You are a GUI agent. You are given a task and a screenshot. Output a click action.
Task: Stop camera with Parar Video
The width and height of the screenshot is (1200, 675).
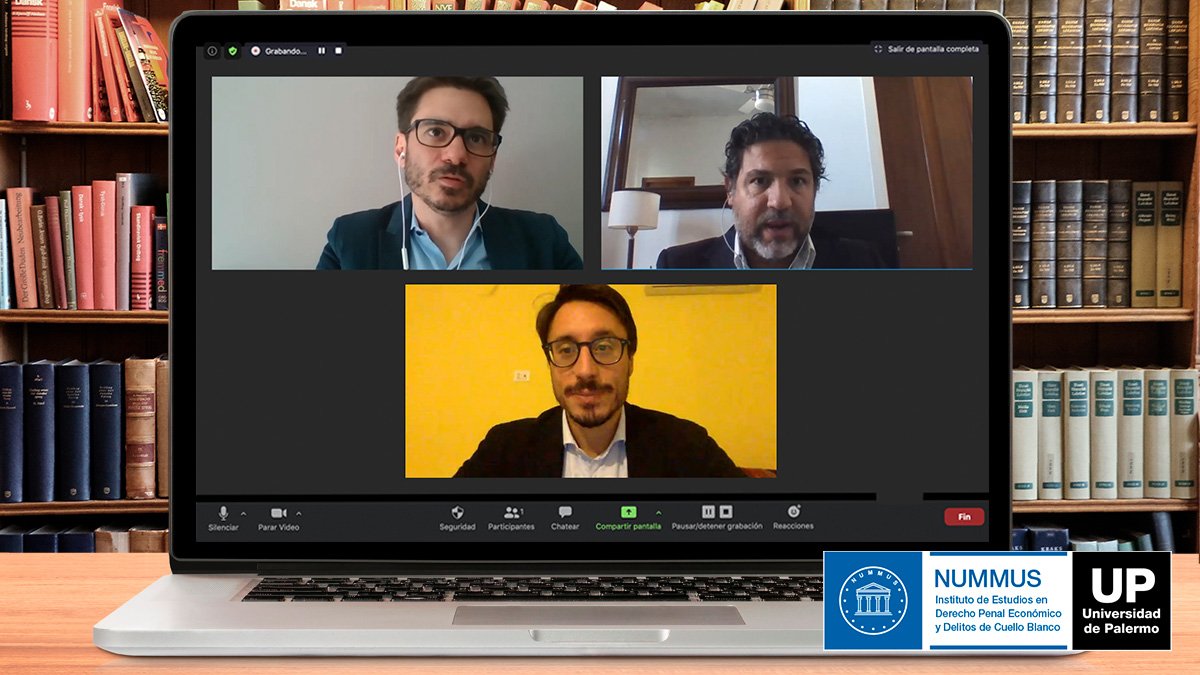pyautogui.click(x=279, y=518)
